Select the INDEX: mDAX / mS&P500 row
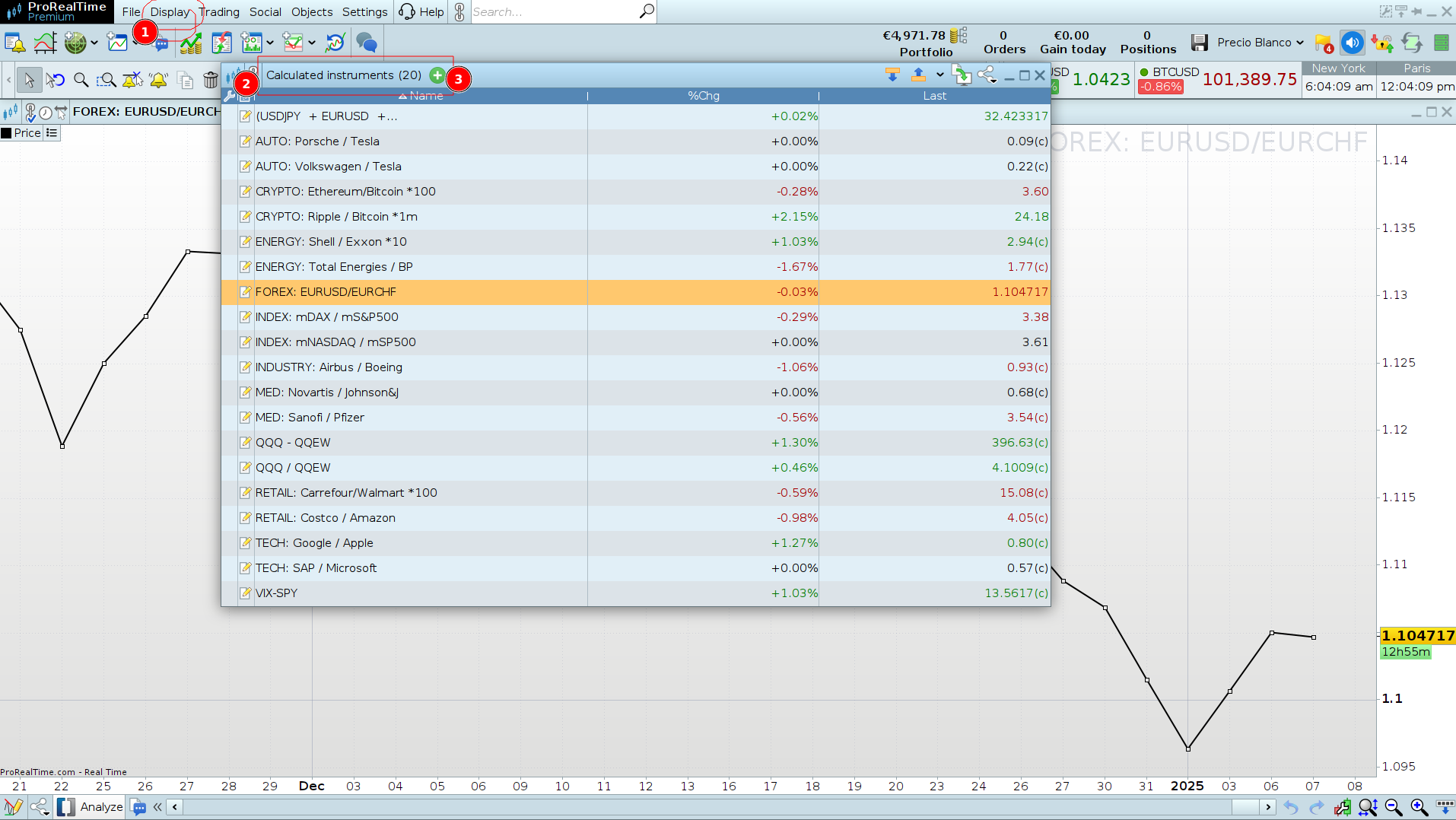Screen dimensions: 1456x820 tap(636, 317)
